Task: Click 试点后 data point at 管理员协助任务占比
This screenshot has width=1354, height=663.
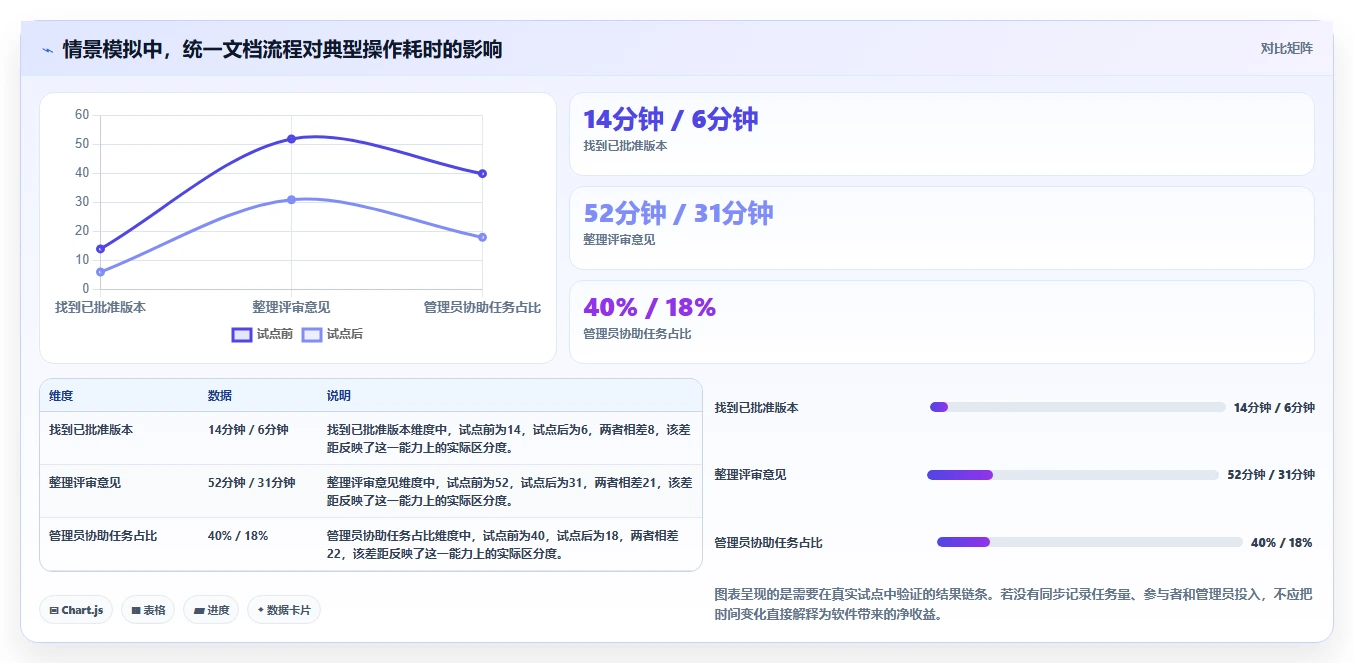Action: click(482, 237)
